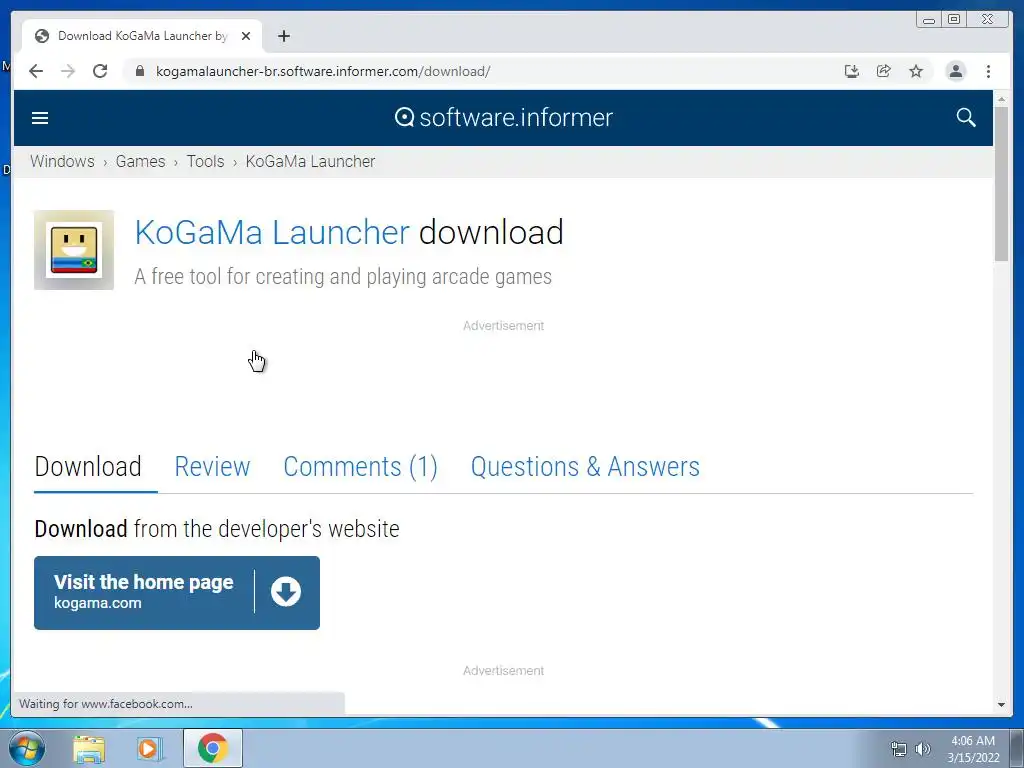Open a new browser tab
The height and width of the screenshot is (768, 1024).
[283, 36]
